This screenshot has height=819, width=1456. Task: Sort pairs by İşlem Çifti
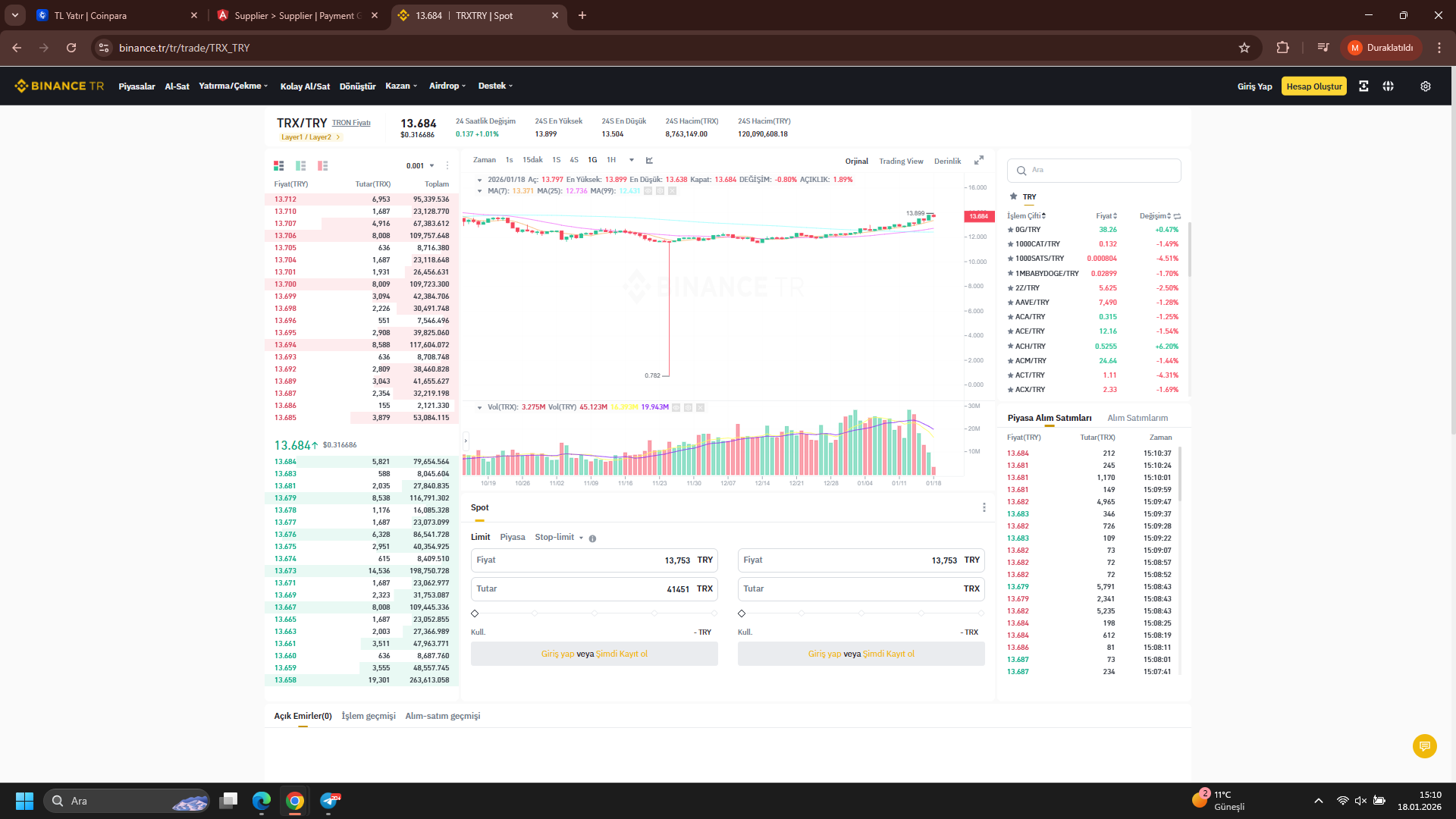click(1026, 216)
